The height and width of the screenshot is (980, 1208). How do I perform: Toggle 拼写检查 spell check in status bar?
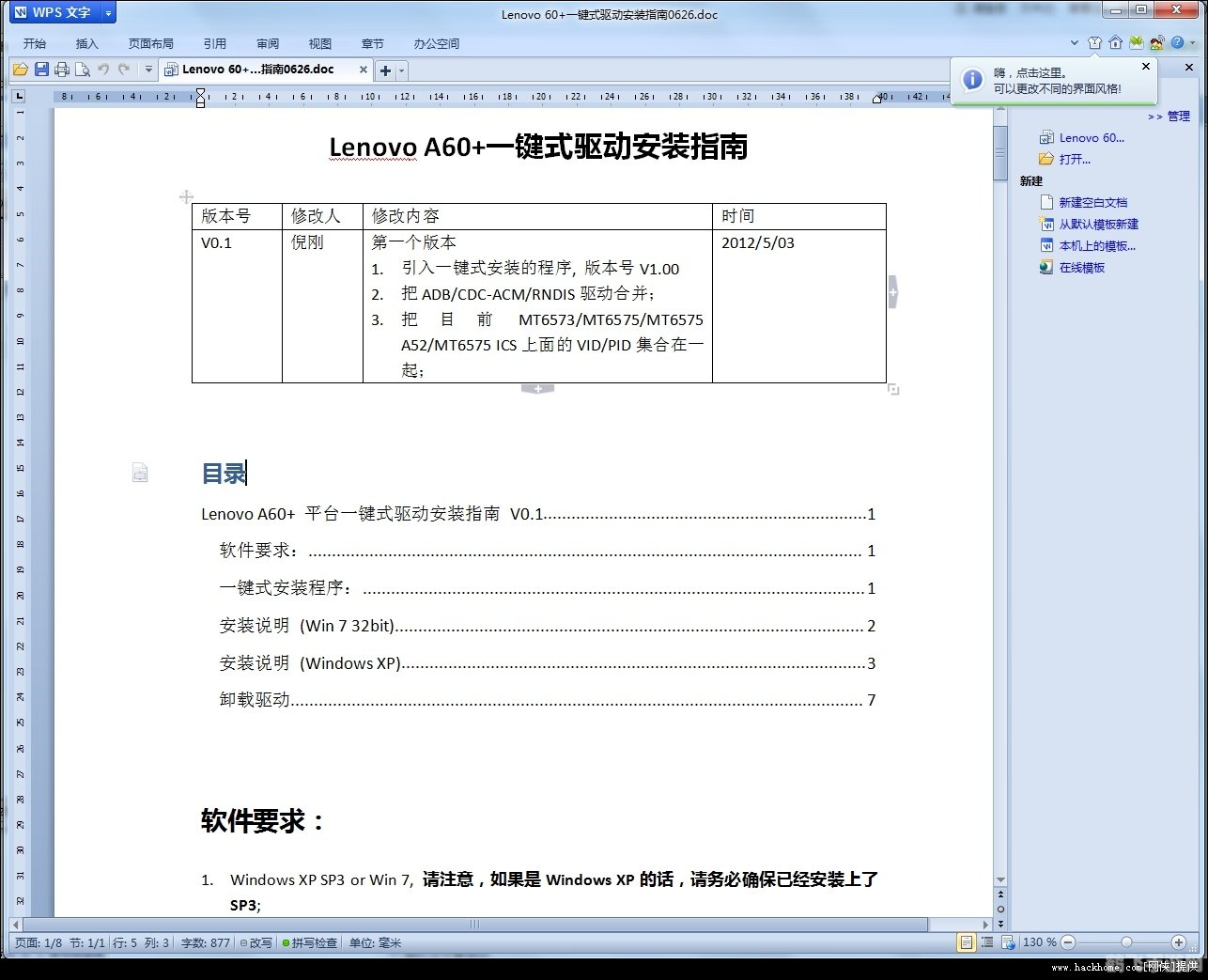pyautogui.click(x=310, y=942)
